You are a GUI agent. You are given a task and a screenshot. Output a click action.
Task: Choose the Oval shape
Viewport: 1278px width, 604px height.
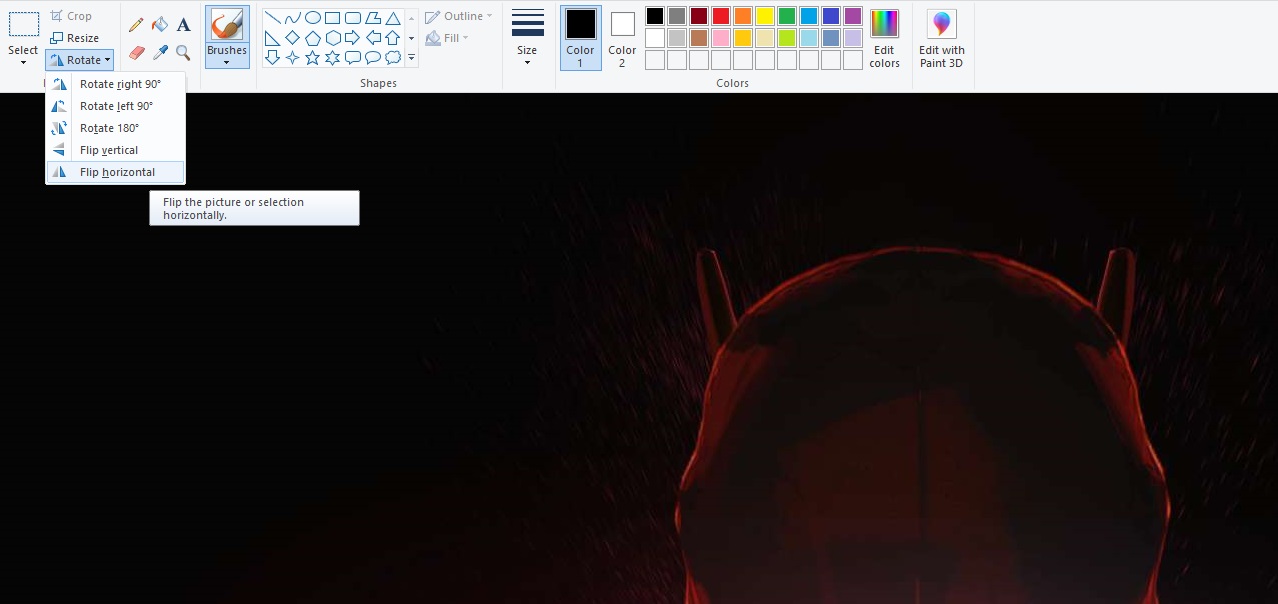tap(313, 18)
